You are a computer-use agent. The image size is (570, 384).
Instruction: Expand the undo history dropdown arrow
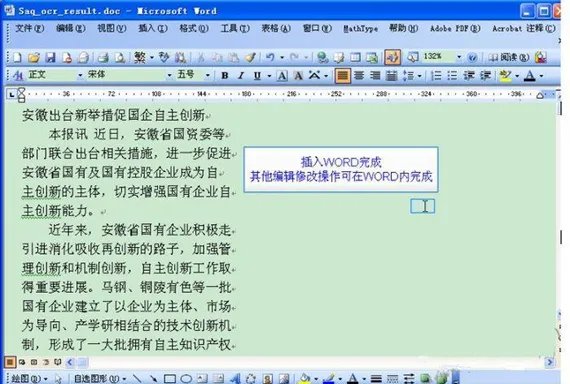282,57
